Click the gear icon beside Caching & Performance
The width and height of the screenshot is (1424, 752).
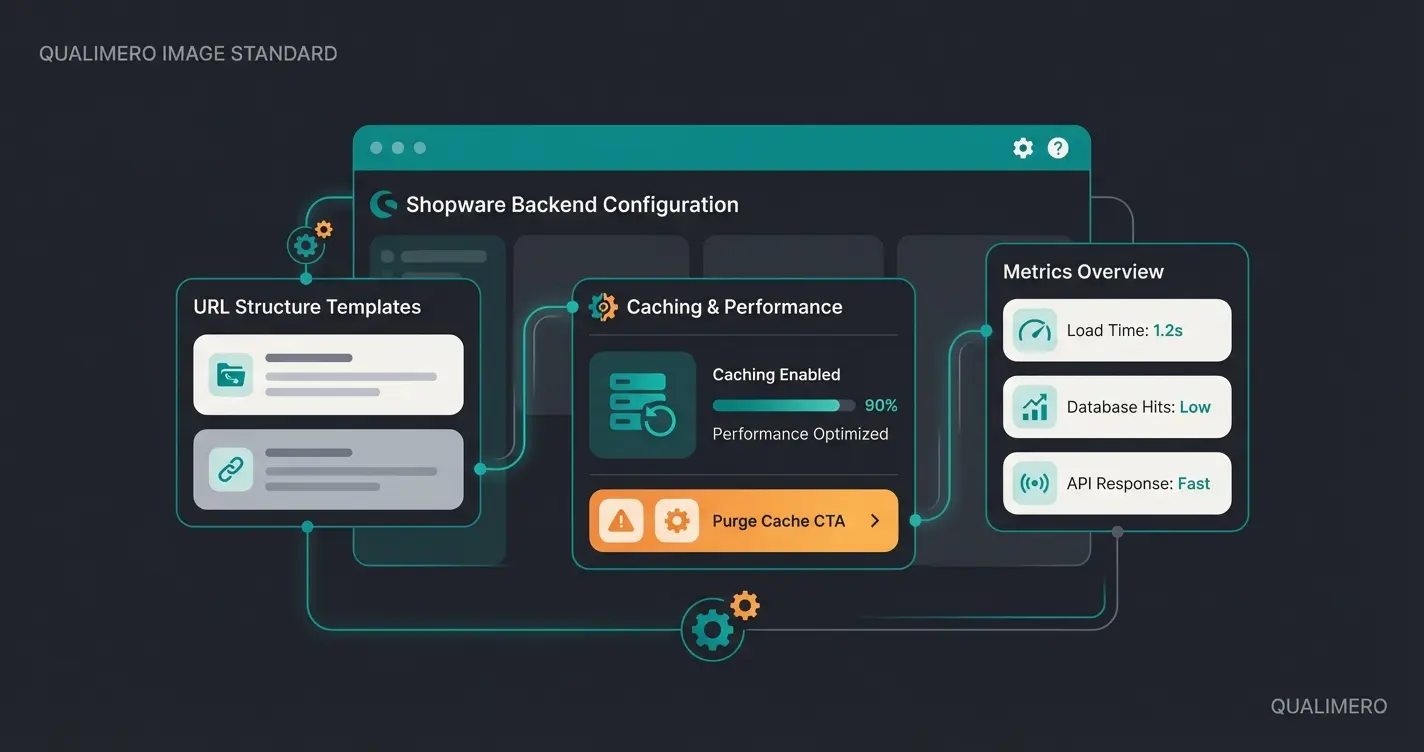(x=602, y=306)
